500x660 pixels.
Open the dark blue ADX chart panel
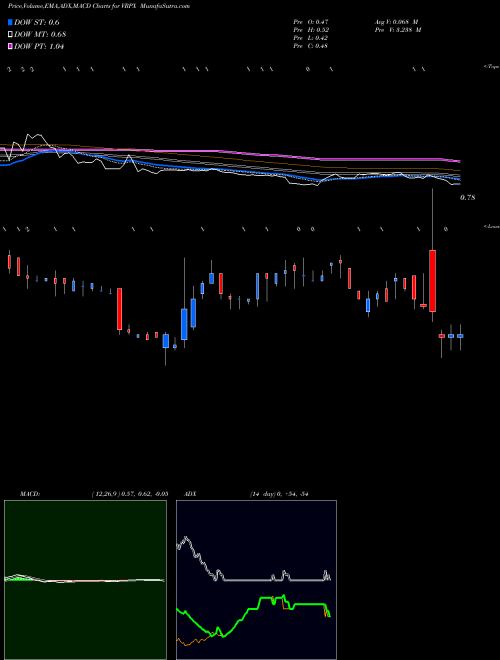tap(256, 580)
